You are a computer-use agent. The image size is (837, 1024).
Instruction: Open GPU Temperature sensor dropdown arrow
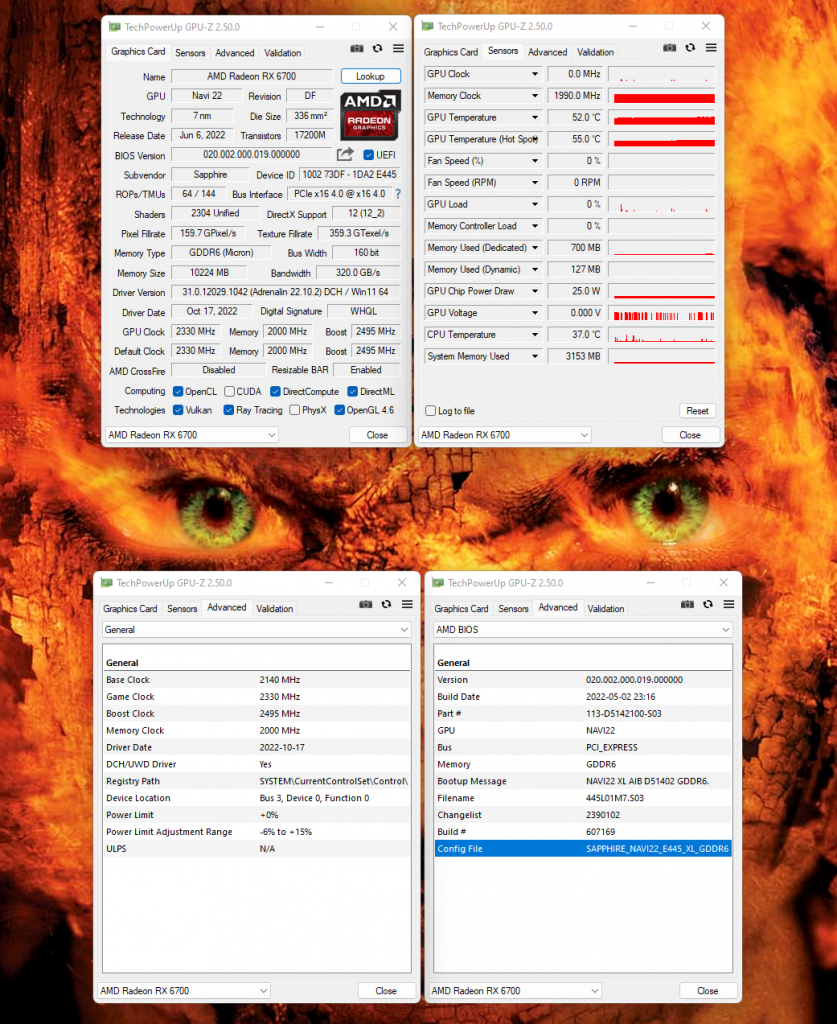click(535, 118)
